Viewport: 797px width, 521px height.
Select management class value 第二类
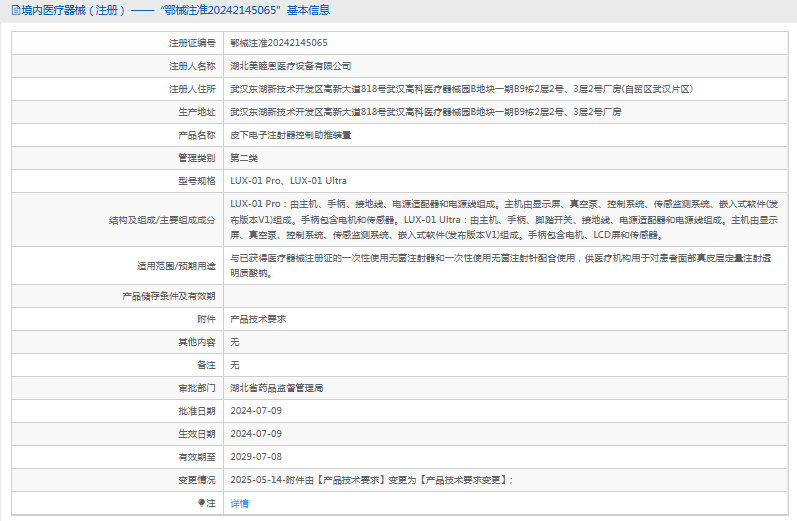(x=244, y=158)
